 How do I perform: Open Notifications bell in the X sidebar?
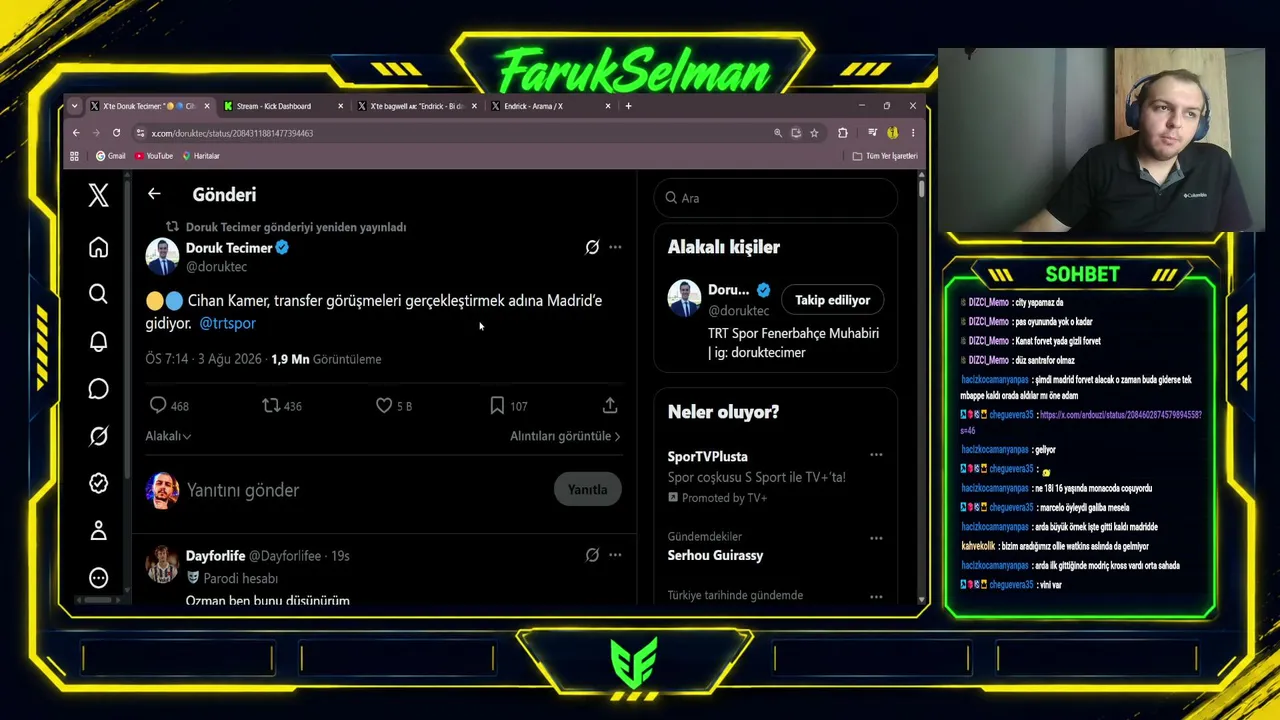pos(98,342)
